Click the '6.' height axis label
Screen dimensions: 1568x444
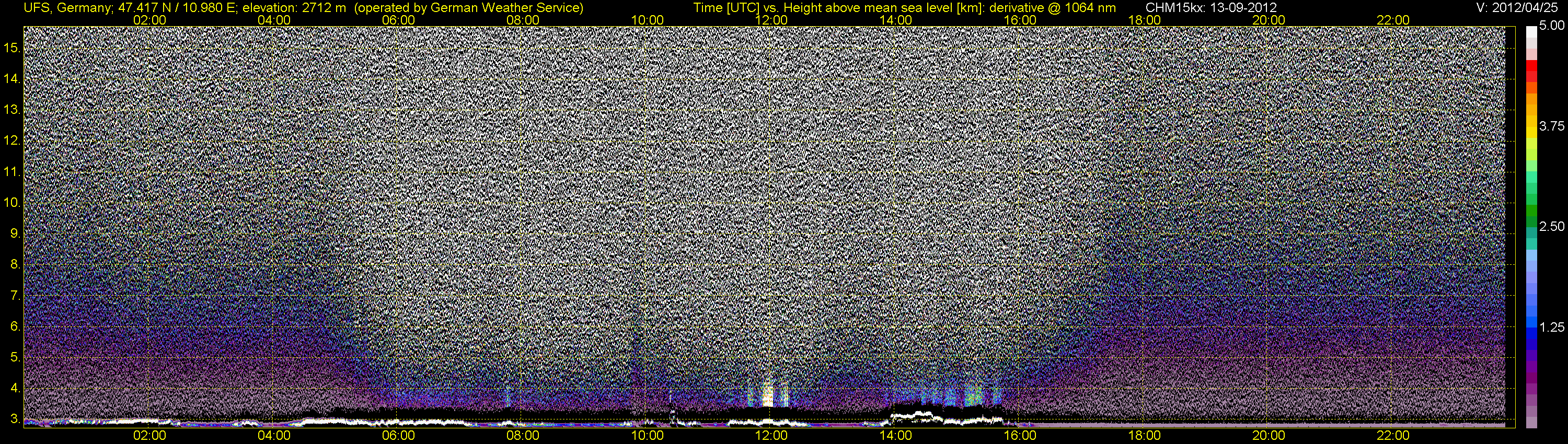click(15, 326)
